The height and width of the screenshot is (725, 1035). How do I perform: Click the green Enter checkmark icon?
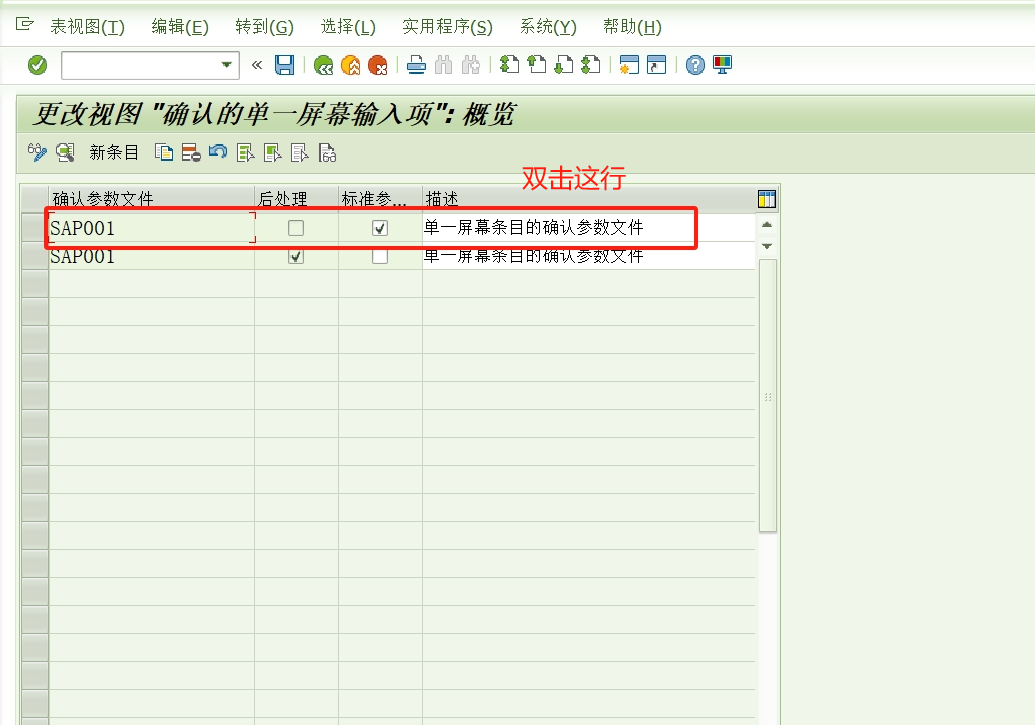[x=38, y=65]
